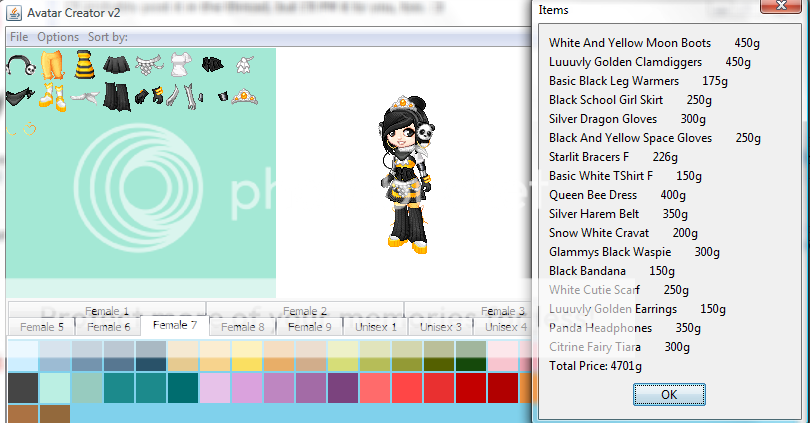Viewport: 810px width, 423px height.
Task: Open the File menu
Action: pos(19,37)
